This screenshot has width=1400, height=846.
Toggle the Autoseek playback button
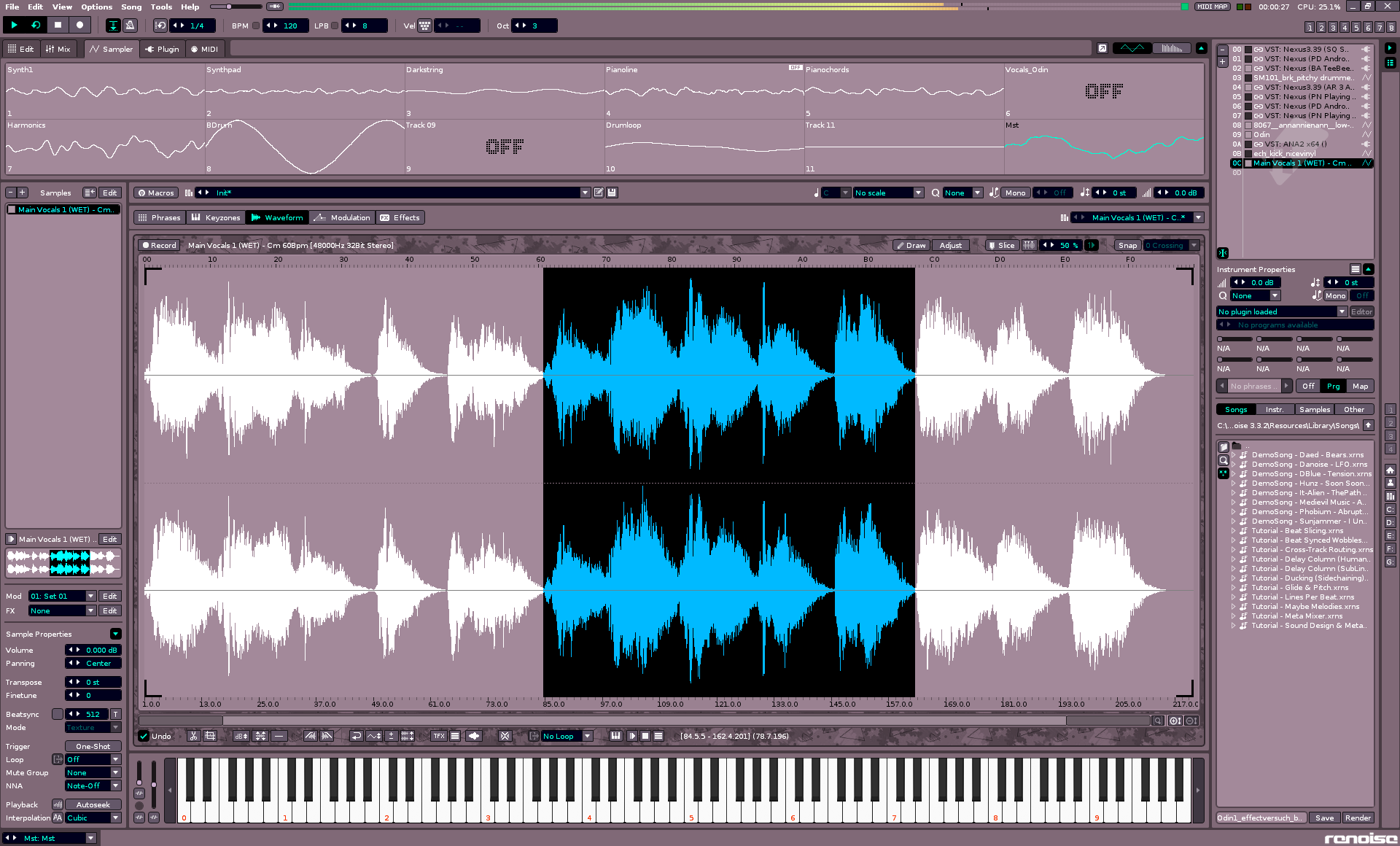pyautogui.click(x=93, y=804)
